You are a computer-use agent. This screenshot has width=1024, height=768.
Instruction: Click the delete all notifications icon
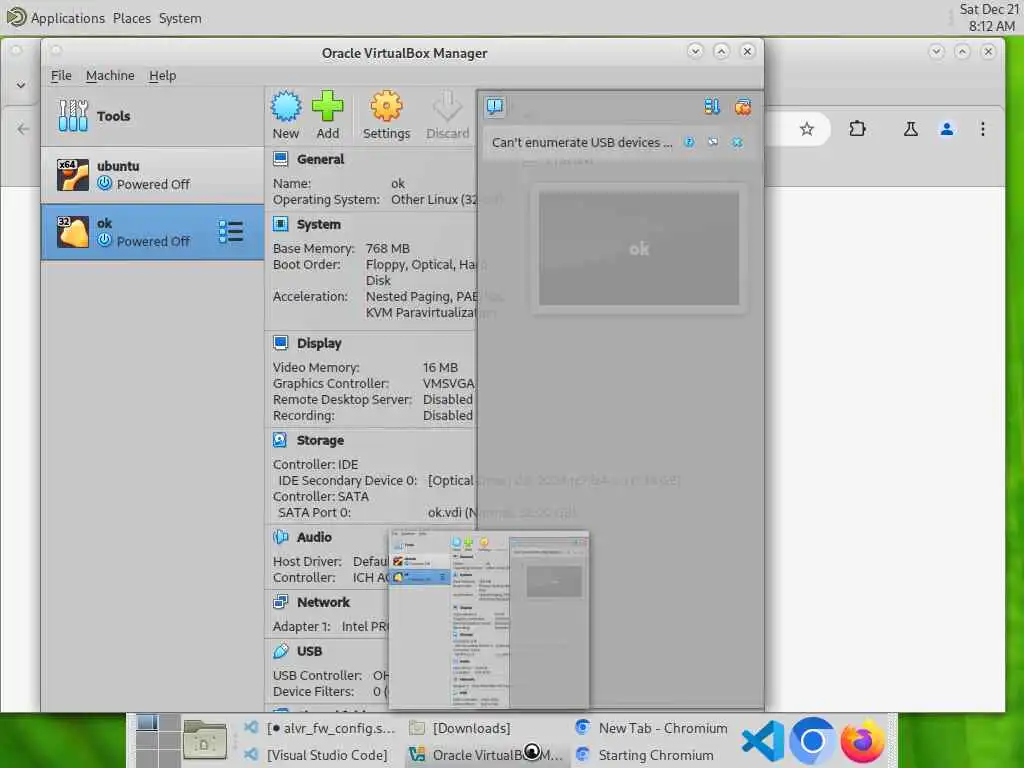coord(743,106)
